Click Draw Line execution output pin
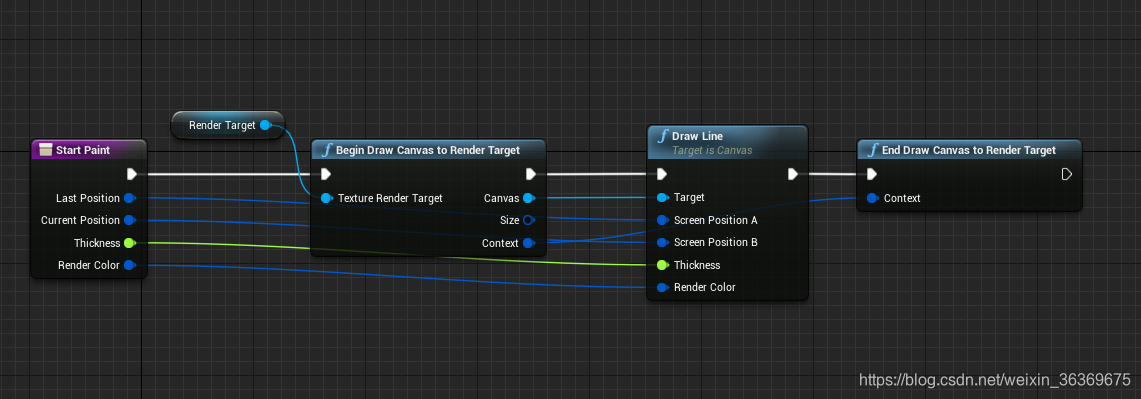Viewport: 1141px width, 399px height. point(793,174)
